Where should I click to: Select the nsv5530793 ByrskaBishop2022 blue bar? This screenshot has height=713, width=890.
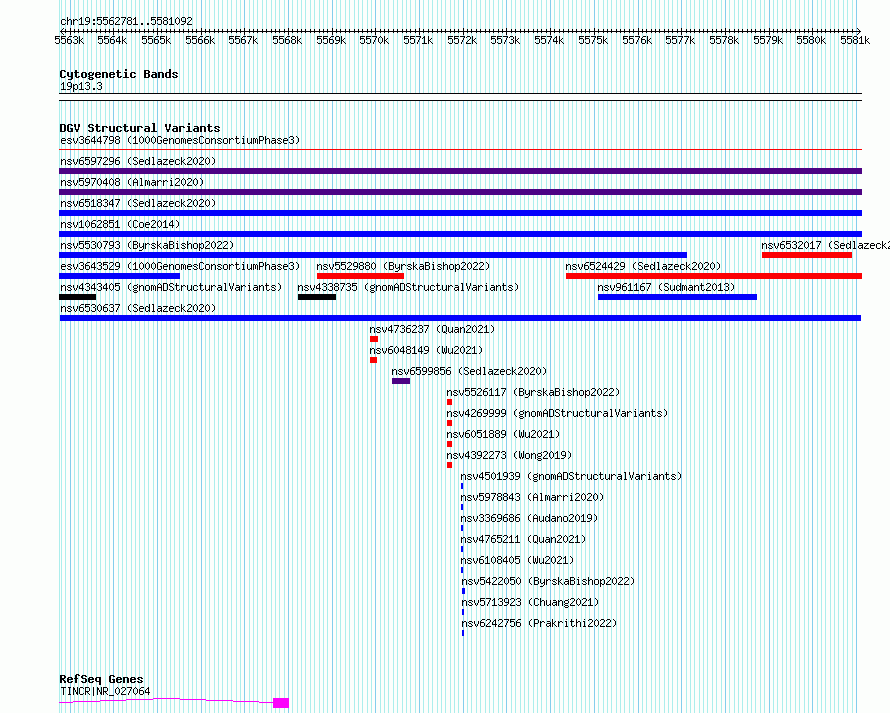(x=373, y=255)
